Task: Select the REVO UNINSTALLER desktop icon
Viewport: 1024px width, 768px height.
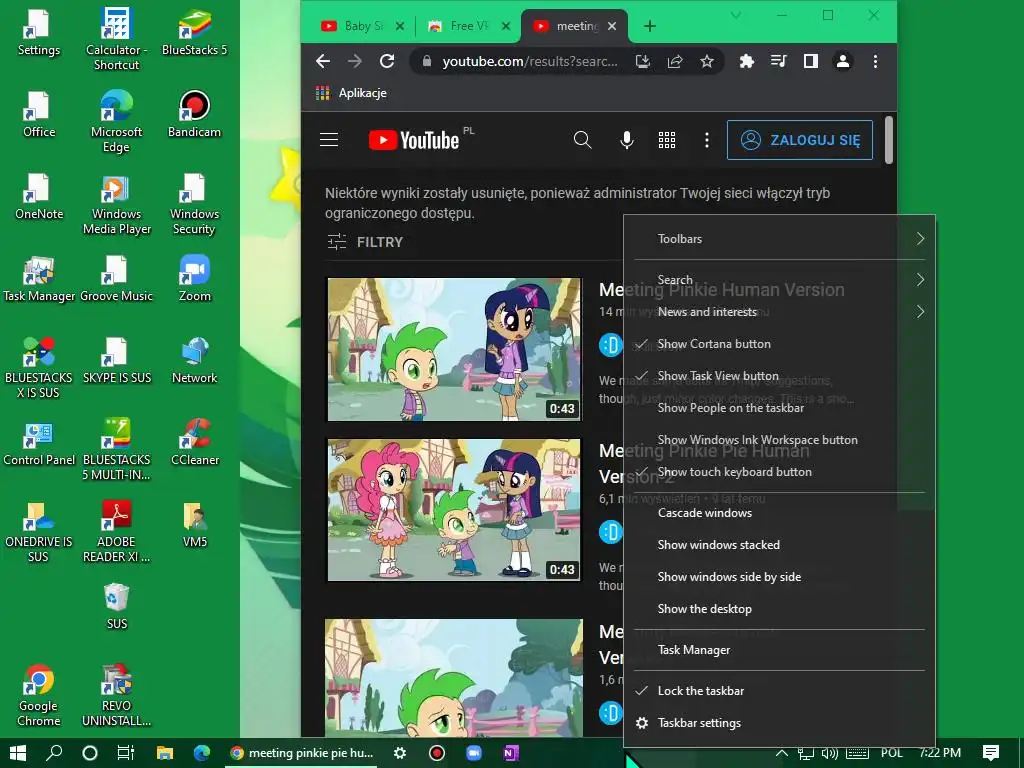Action: (x=116, y=696)
